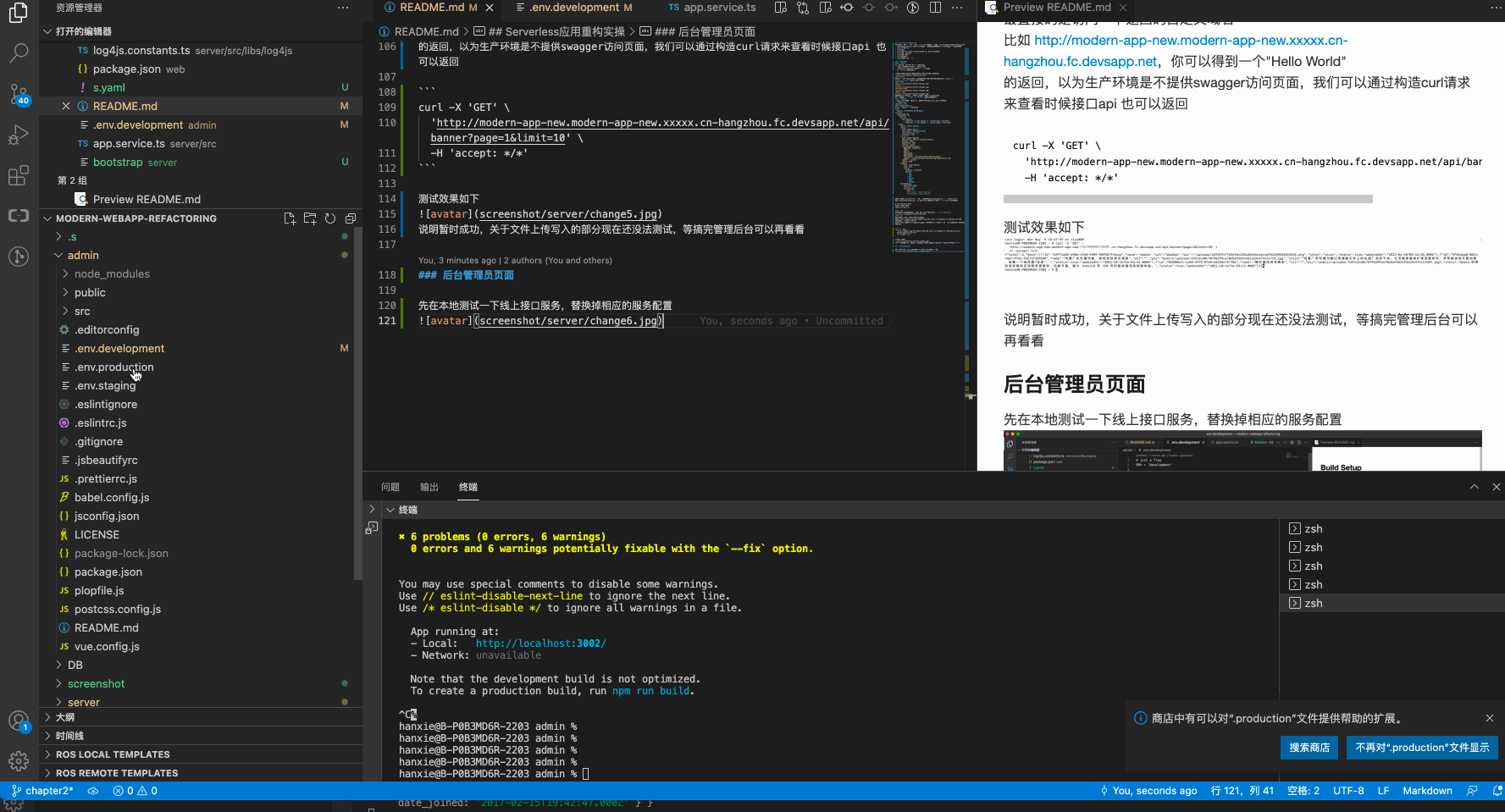Refresh the explorer file tree

(330, 218)
